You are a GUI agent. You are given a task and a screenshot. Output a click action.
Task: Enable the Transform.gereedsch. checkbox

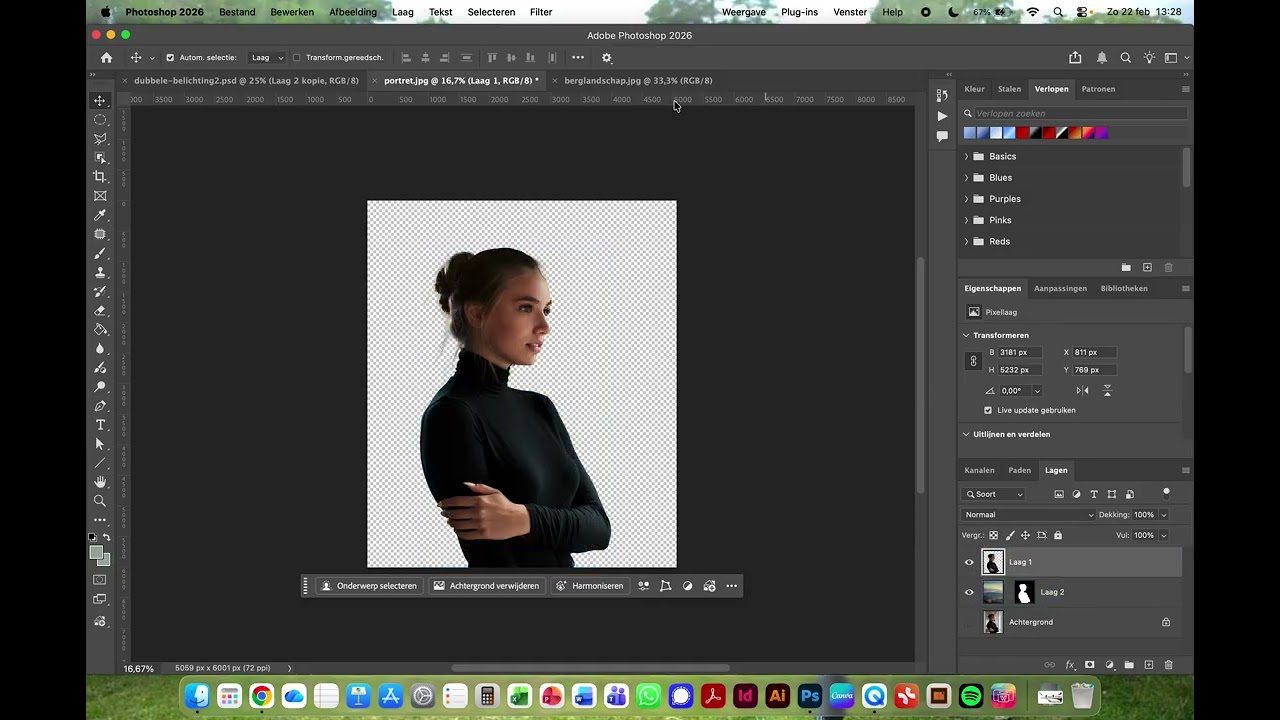297,58
